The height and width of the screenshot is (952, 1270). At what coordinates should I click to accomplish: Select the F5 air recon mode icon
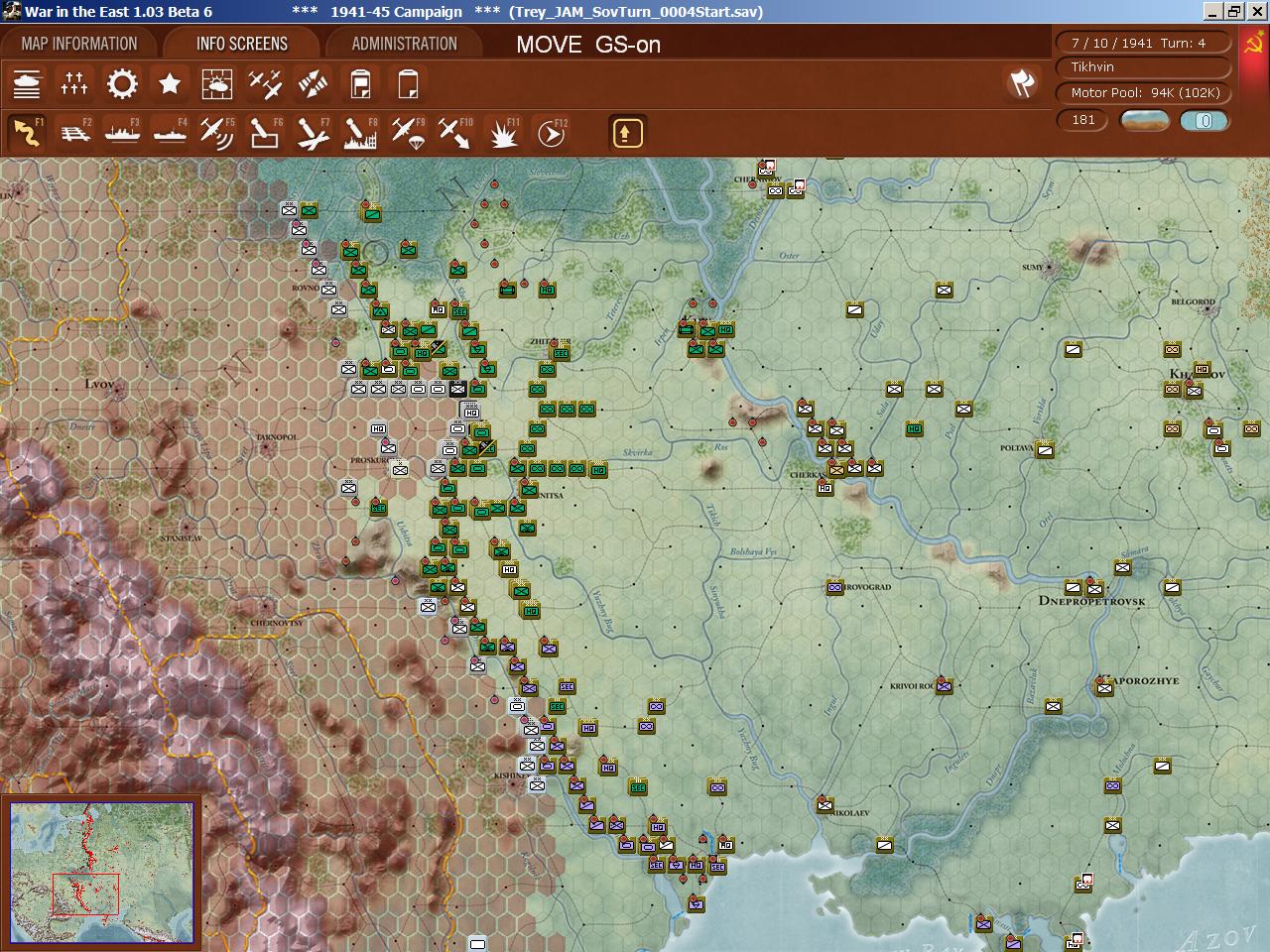tap(217, 132)
